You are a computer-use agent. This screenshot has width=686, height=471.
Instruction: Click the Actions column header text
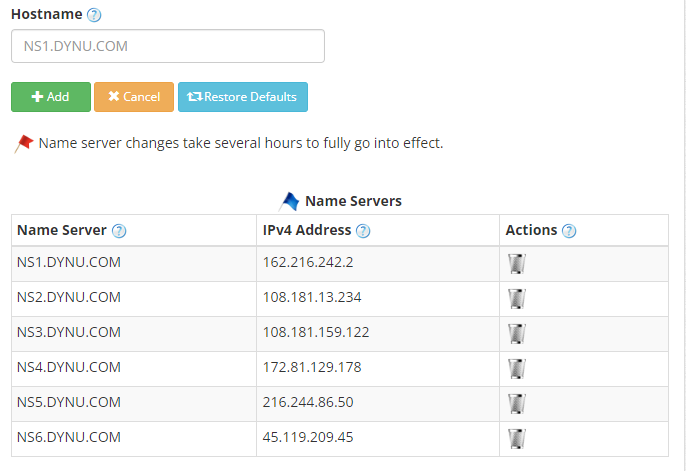pos(531,230)
